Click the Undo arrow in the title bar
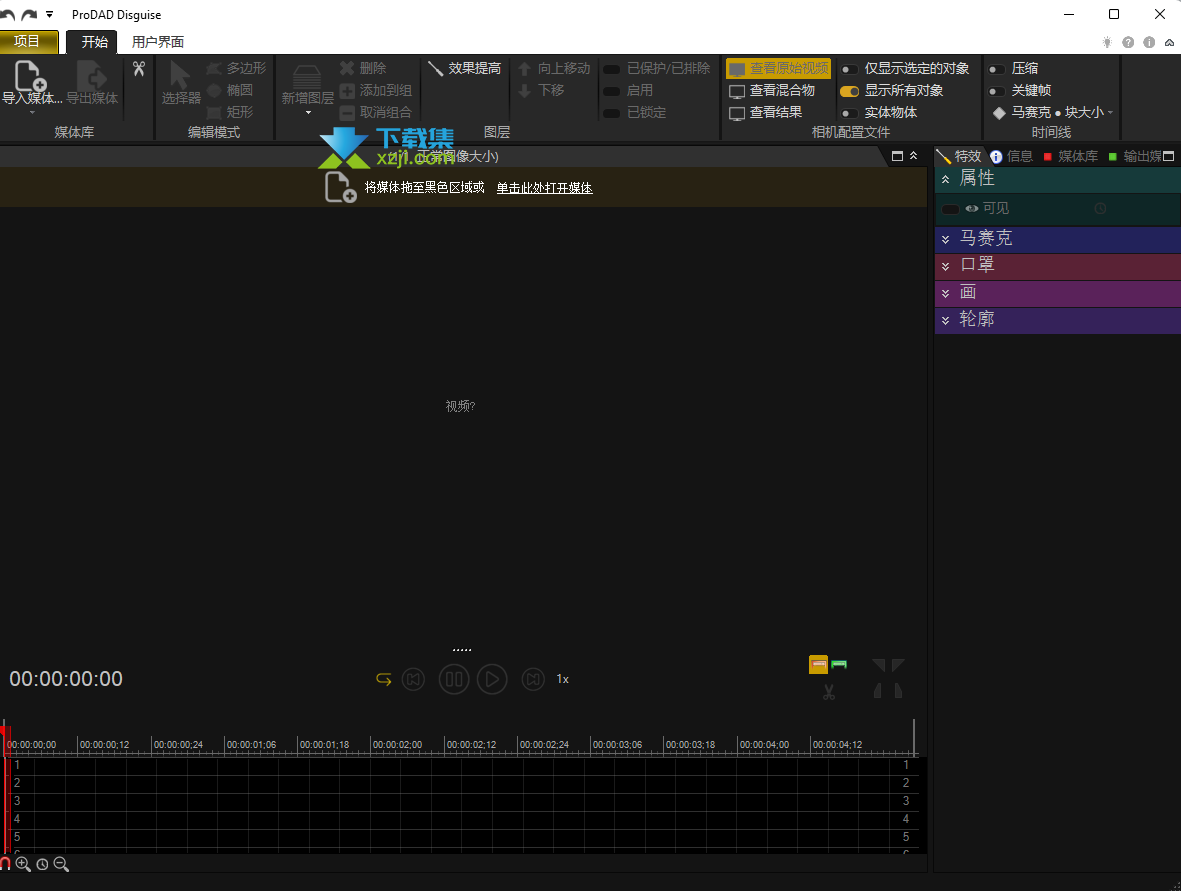Viewport: 1181px width, 891px height. point(8,14)
